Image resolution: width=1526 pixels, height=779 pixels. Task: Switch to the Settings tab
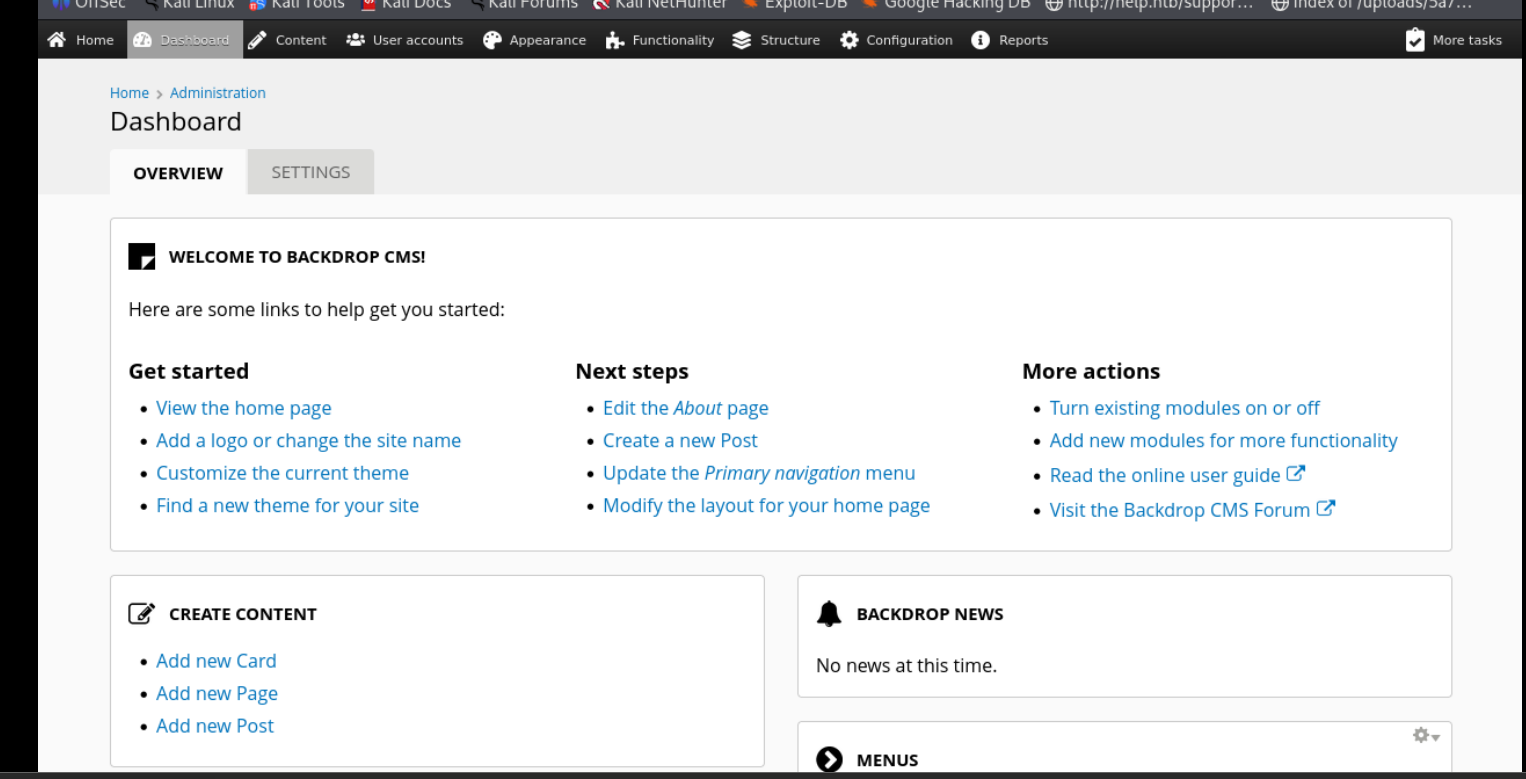pyautogui.click(x=310, y=172)
